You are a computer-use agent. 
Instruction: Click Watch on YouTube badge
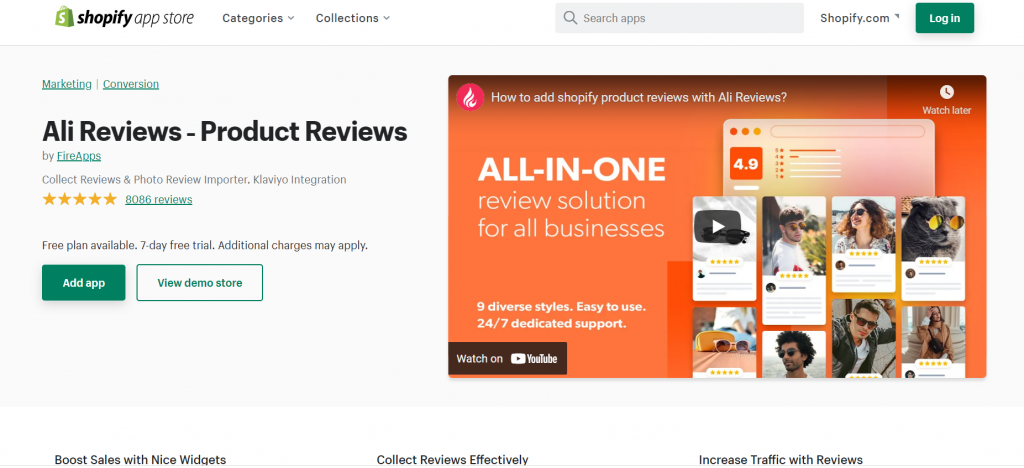pyautogui.click(x=507, y=358)
